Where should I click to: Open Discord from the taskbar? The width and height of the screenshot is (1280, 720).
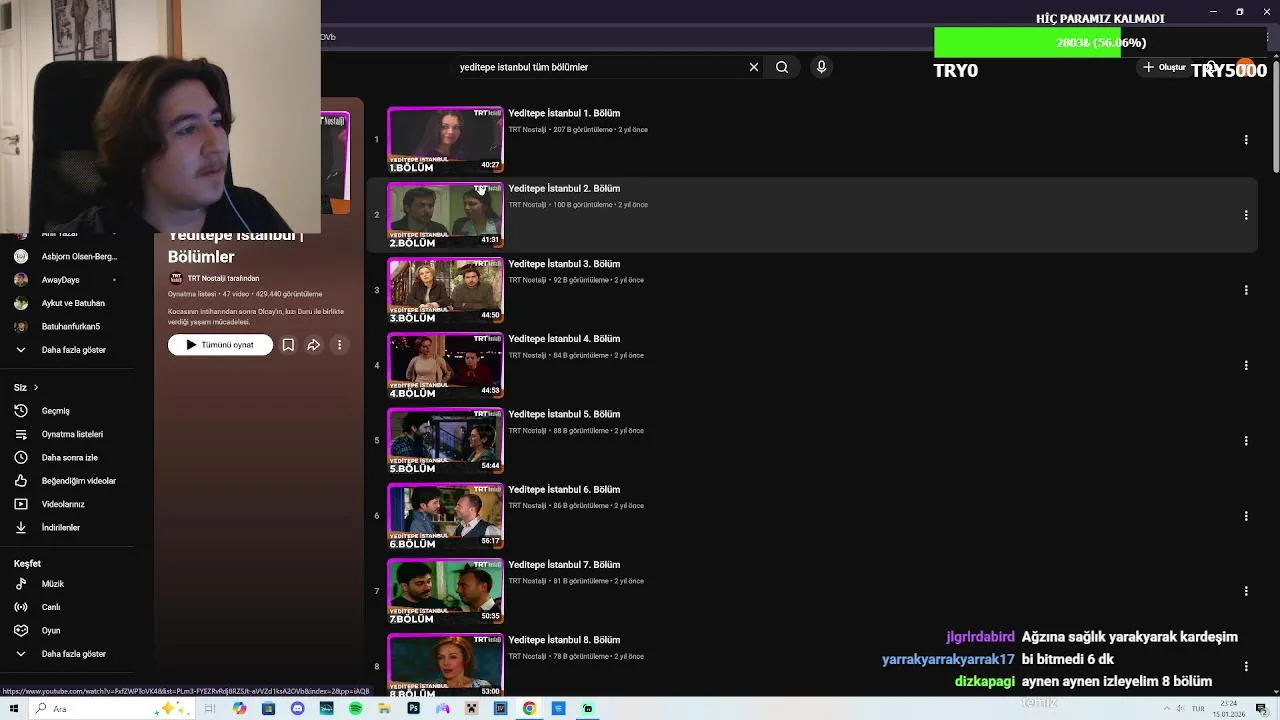click(x=297, y=708)
